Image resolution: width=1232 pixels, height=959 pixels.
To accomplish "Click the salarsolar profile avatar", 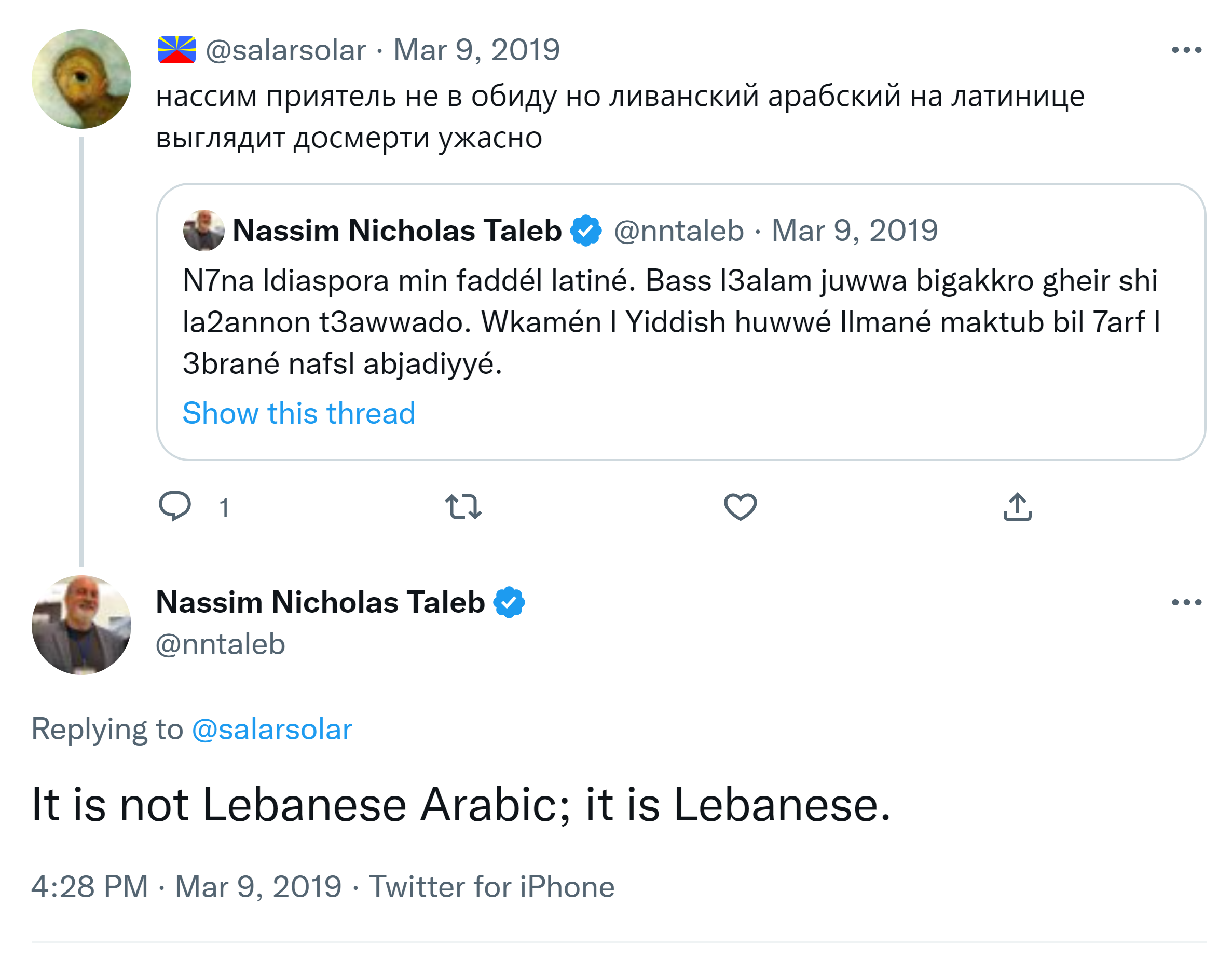I will 81,79.
